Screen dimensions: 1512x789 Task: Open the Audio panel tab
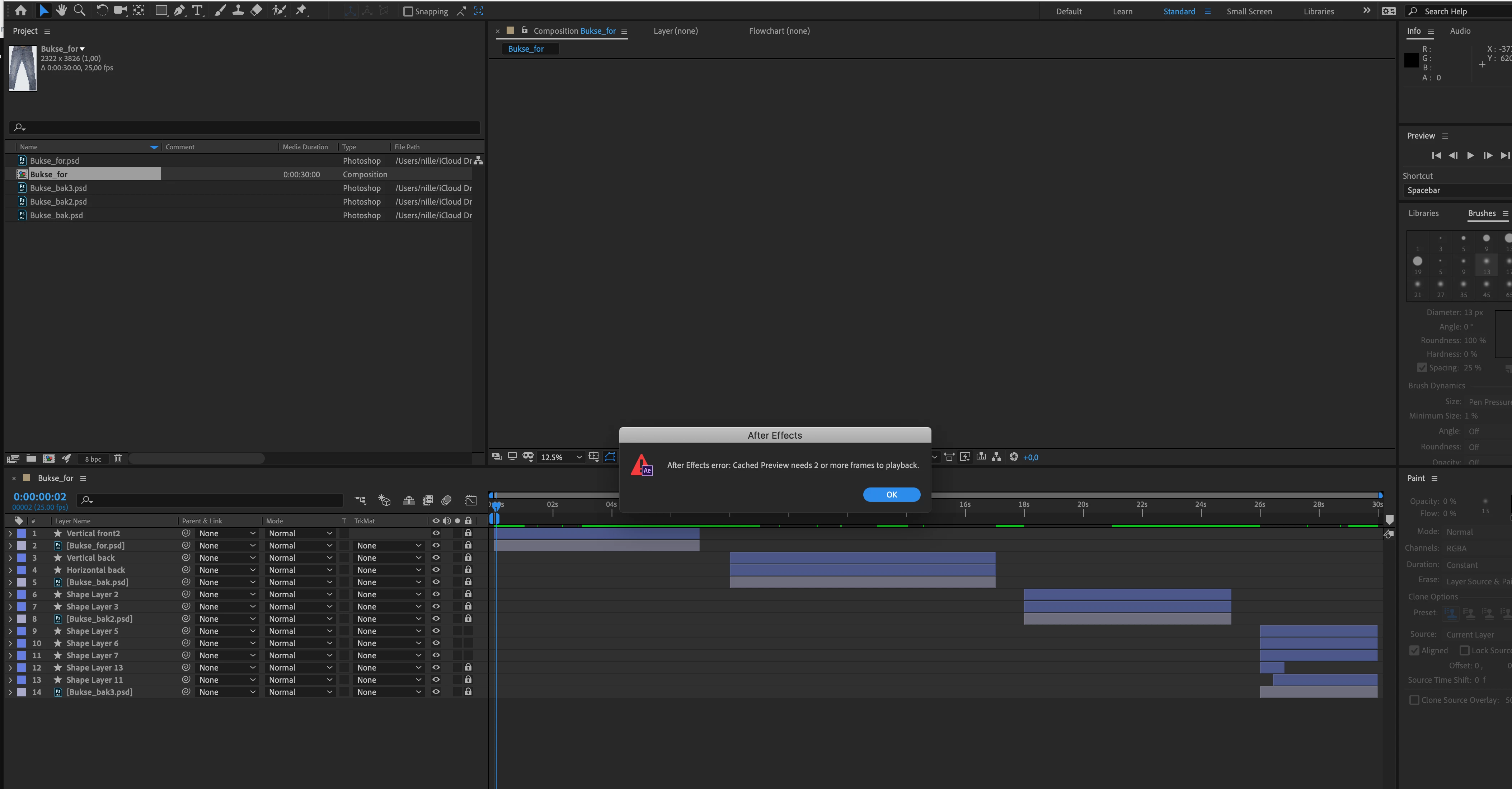click(x=1460, y=31)
